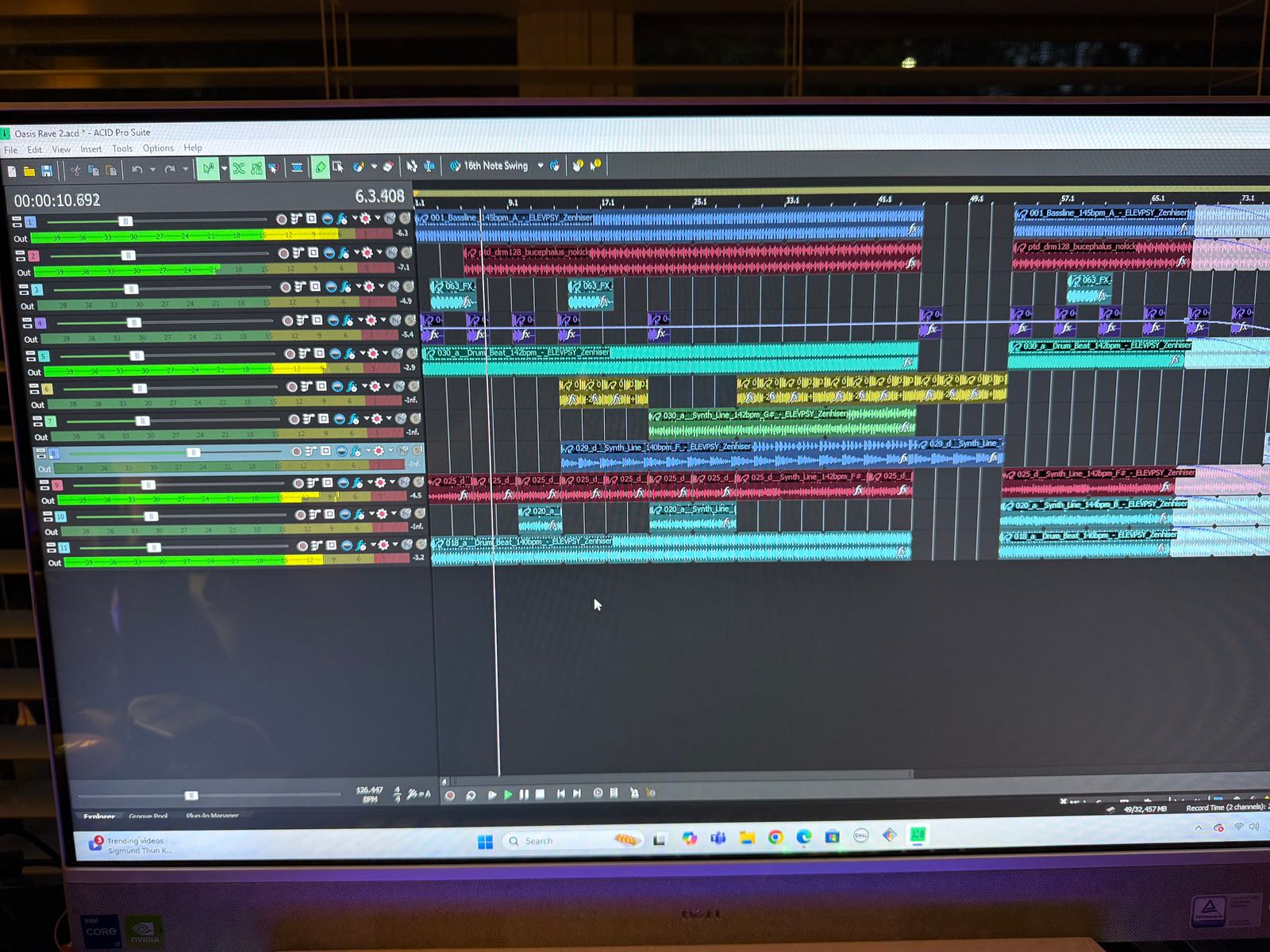Click the Track FX icon on track 1
Image resolution: width=1270 pixels, height=952 pixels.
point(341,219)
